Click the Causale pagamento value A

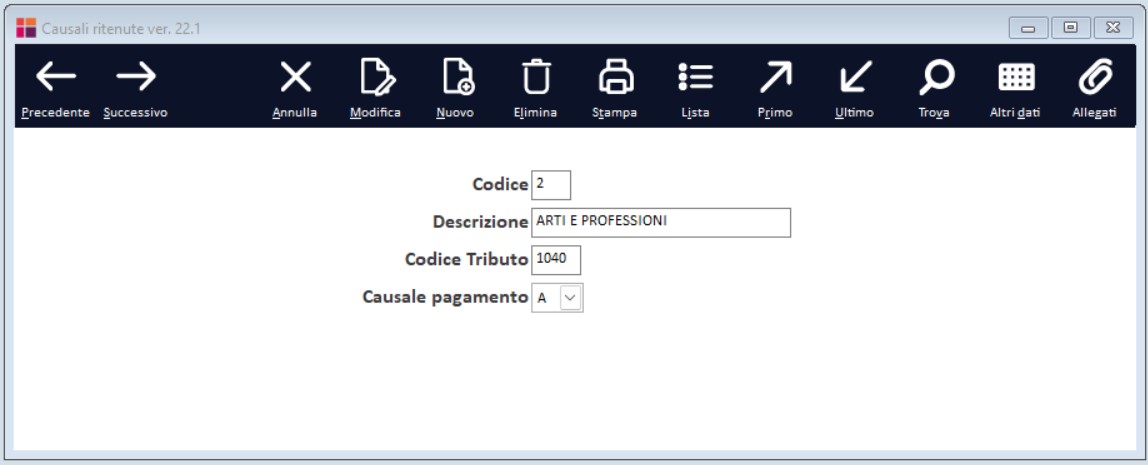point(542,299)
